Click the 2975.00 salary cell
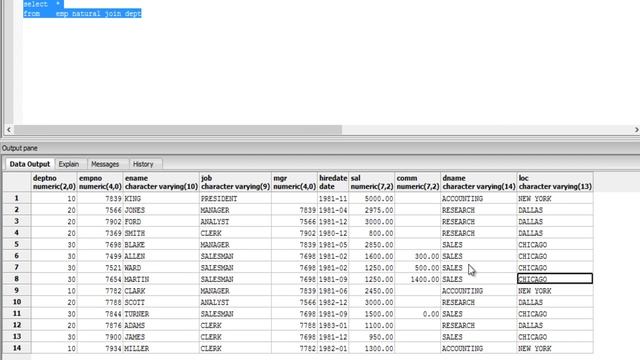640x360 pixels. [x=371, y=210]
